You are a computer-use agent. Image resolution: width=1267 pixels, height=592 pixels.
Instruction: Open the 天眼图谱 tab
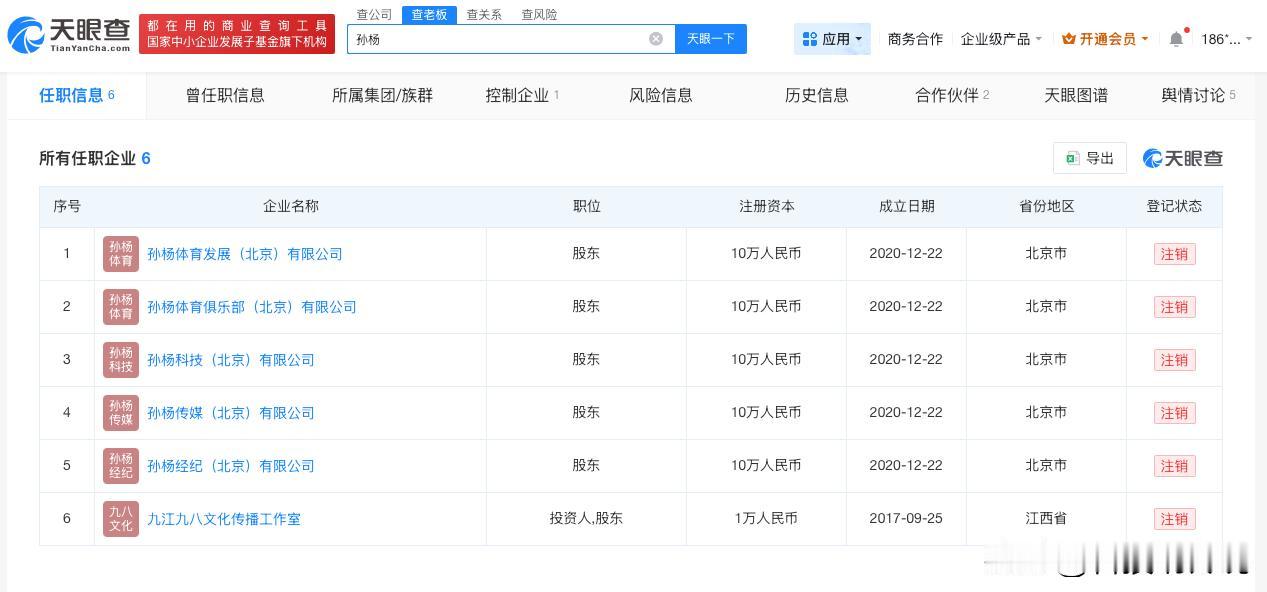(1076, 96)
